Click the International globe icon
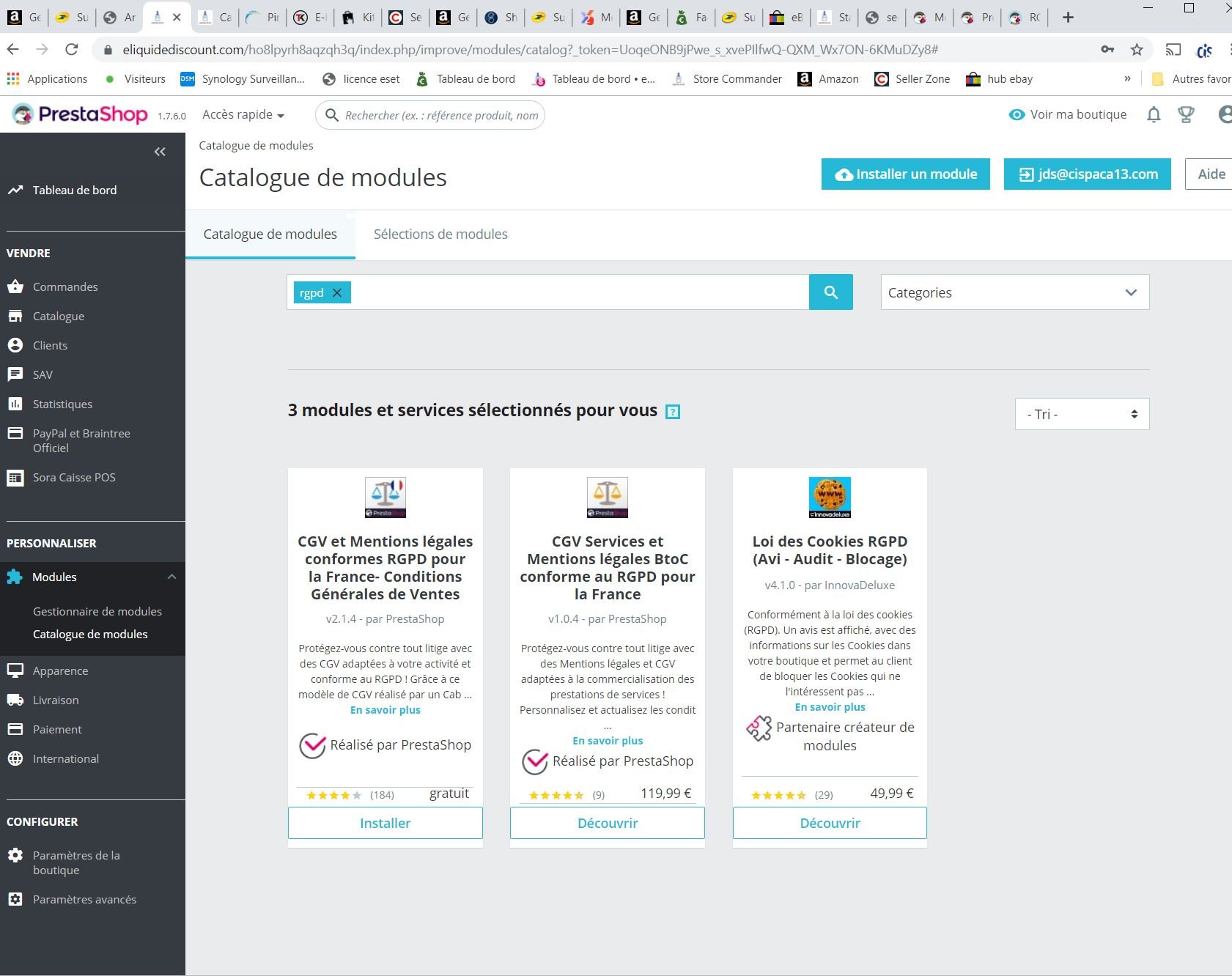The image size is (1232, 976). 15,758
